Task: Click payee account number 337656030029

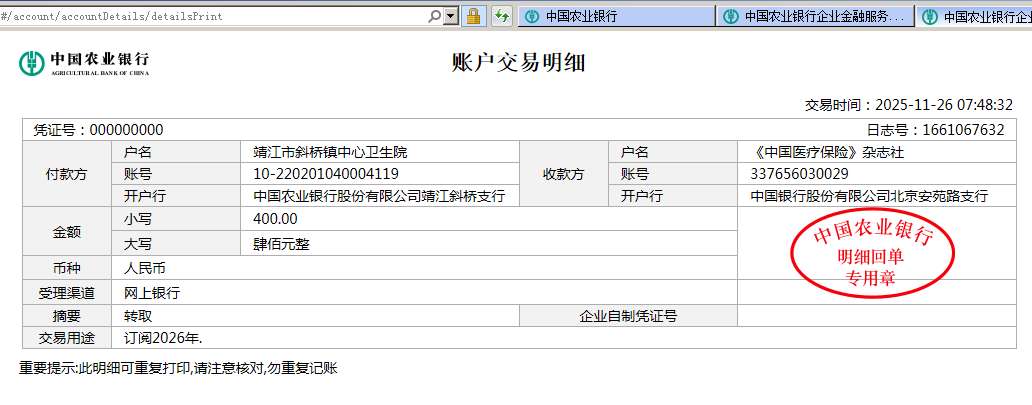Action: point(799,174)
